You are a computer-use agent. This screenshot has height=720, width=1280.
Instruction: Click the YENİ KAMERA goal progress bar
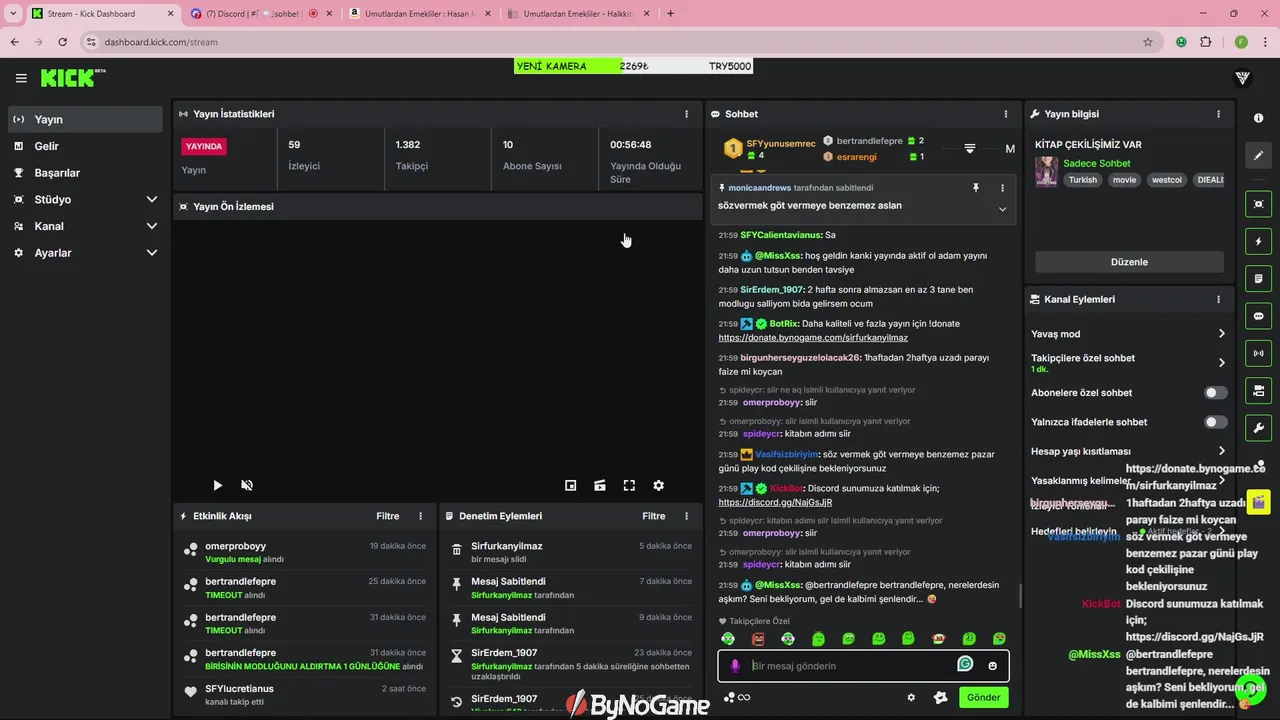coord(634,66)
